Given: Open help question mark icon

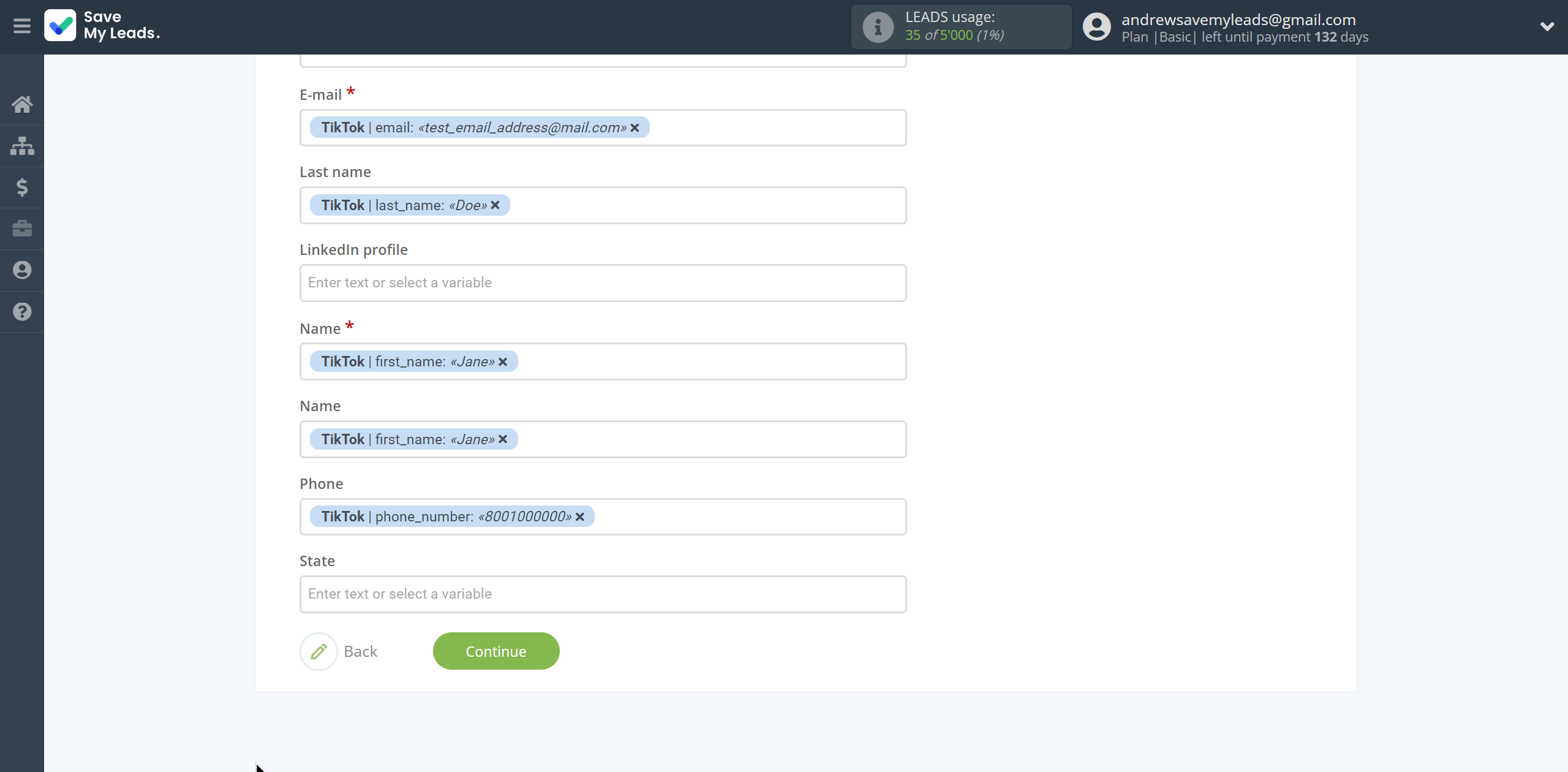Looking at the screenshot, I should [22, 312].
